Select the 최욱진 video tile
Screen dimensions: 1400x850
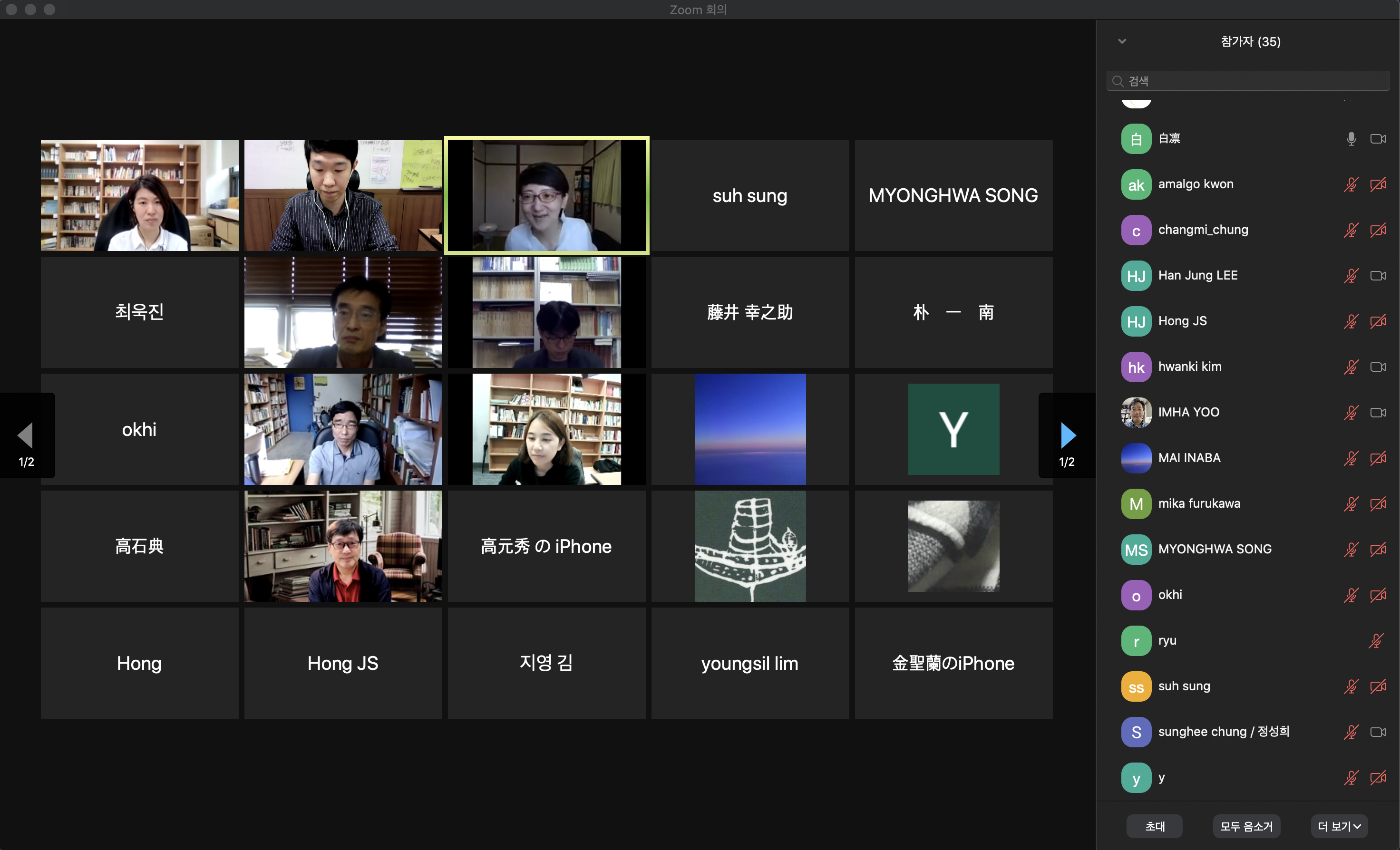139,312
